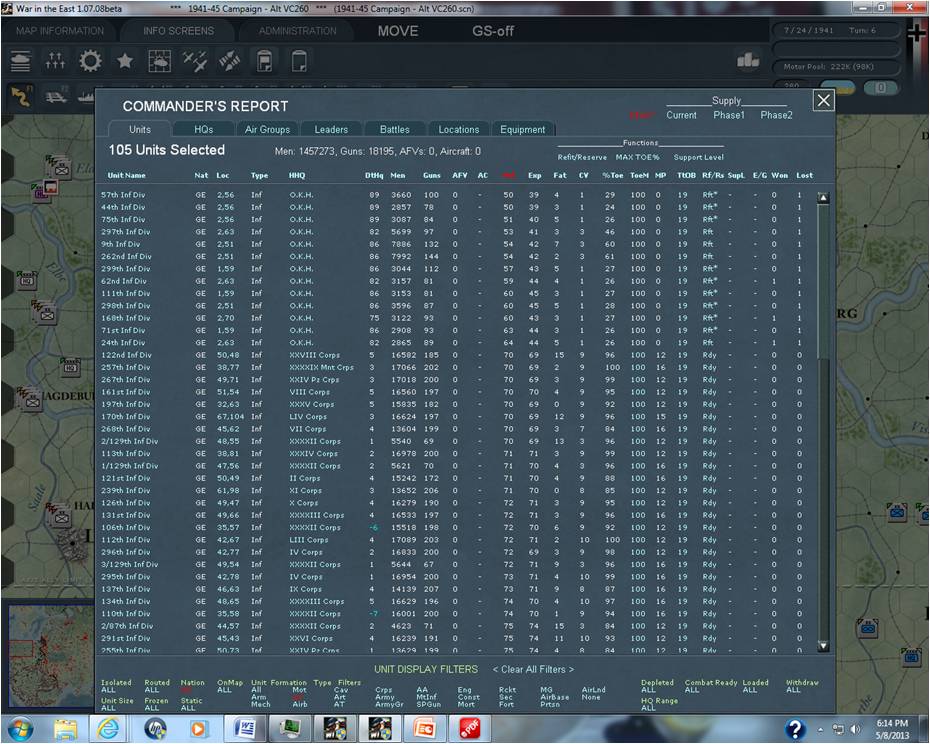Toggle the AirBase type filter
The height and width of the screenshot is (744, 930).
[555, 697]
